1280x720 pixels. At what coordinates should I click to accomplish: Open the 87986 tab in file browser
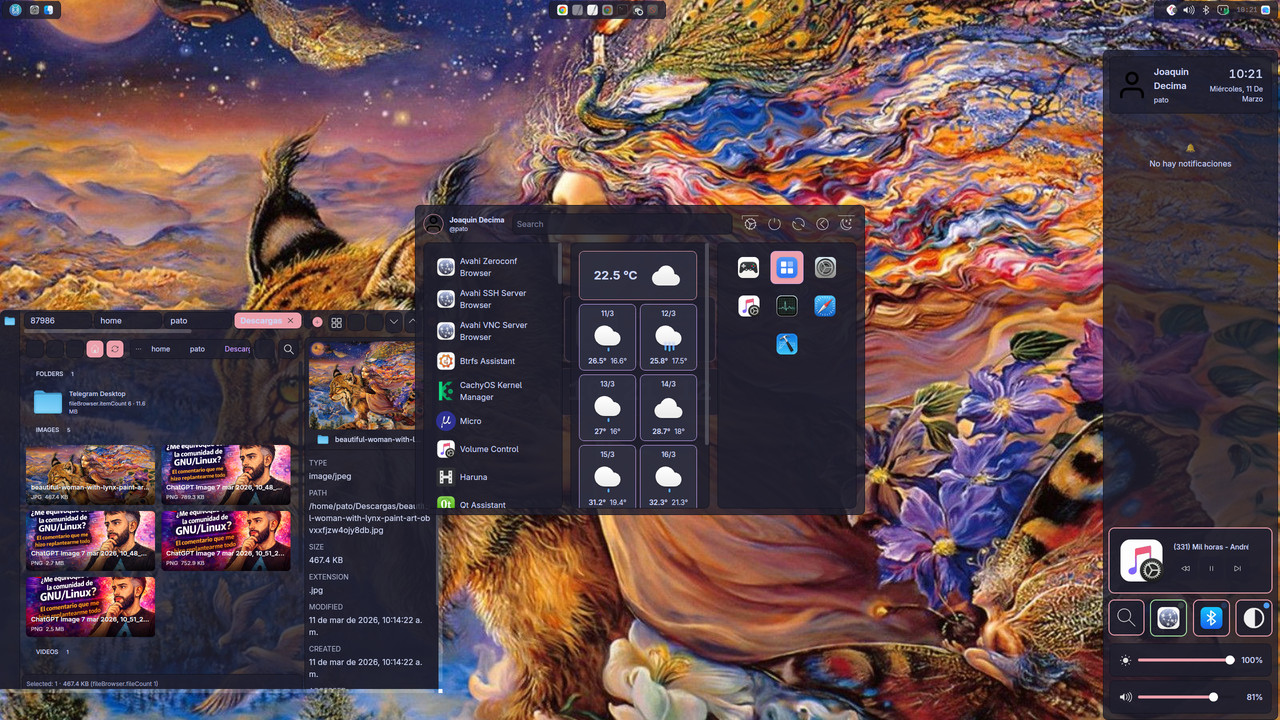point(57,321)
